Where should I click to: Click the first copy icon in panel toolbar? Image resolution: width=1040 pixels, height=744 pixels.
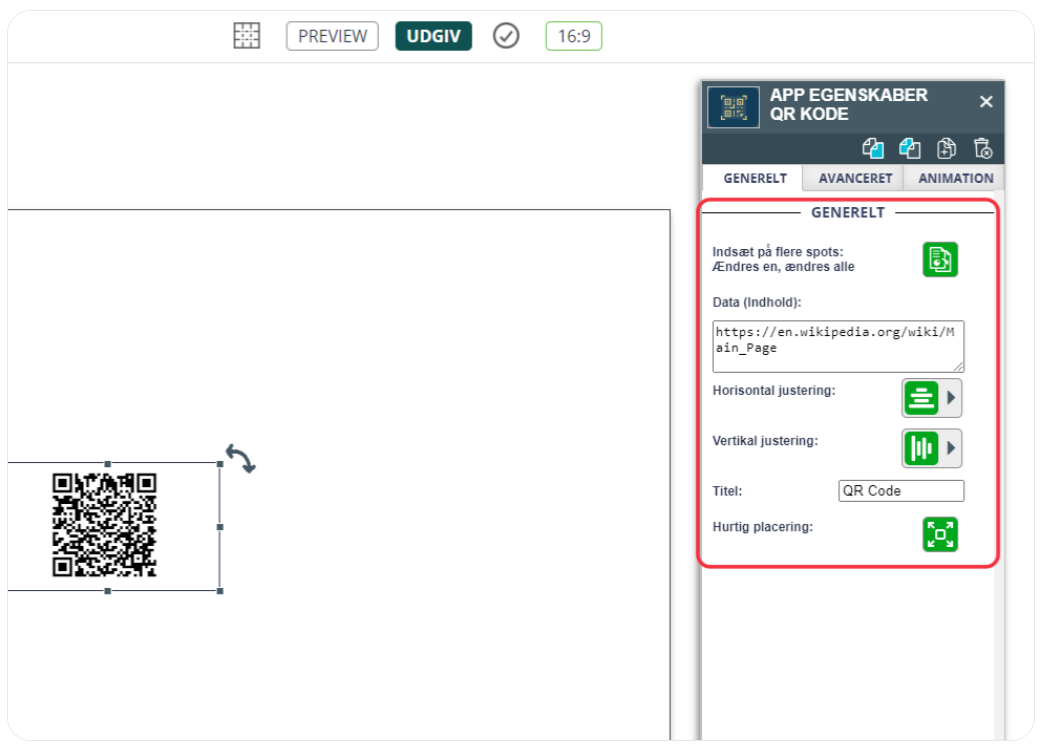[873, 149]
